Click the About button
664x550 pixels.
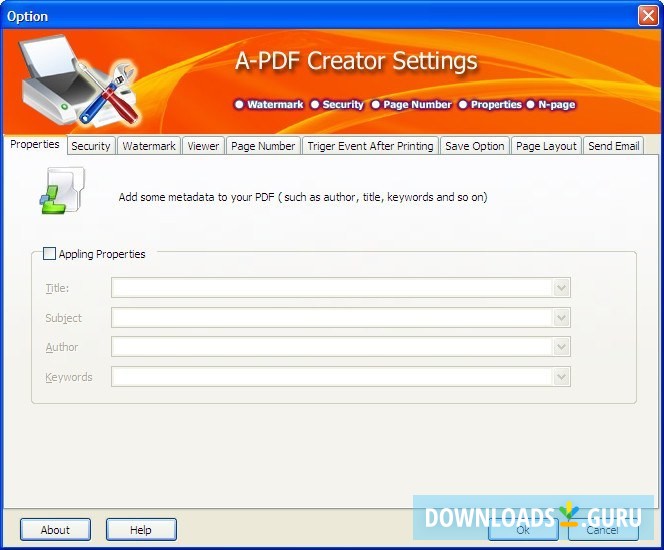pos(55,530)
